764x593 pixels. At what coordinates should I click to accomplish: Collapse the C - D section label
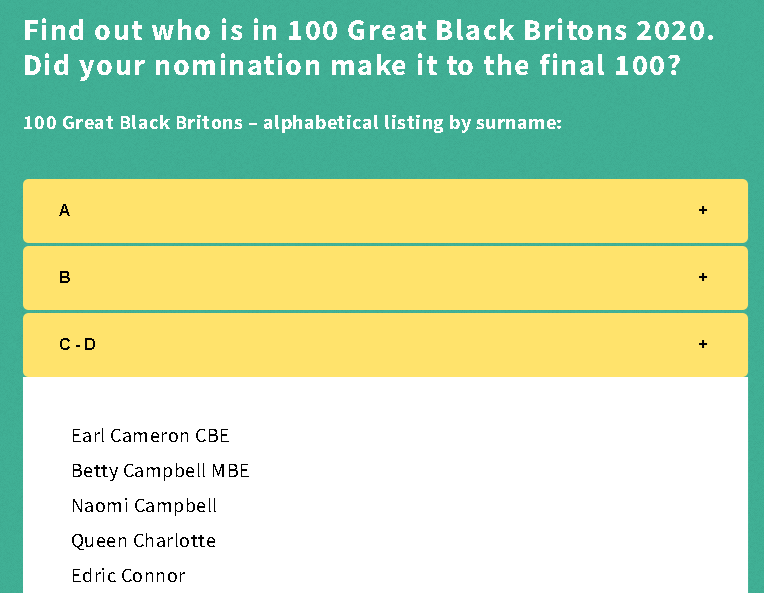tap(78, 344)
